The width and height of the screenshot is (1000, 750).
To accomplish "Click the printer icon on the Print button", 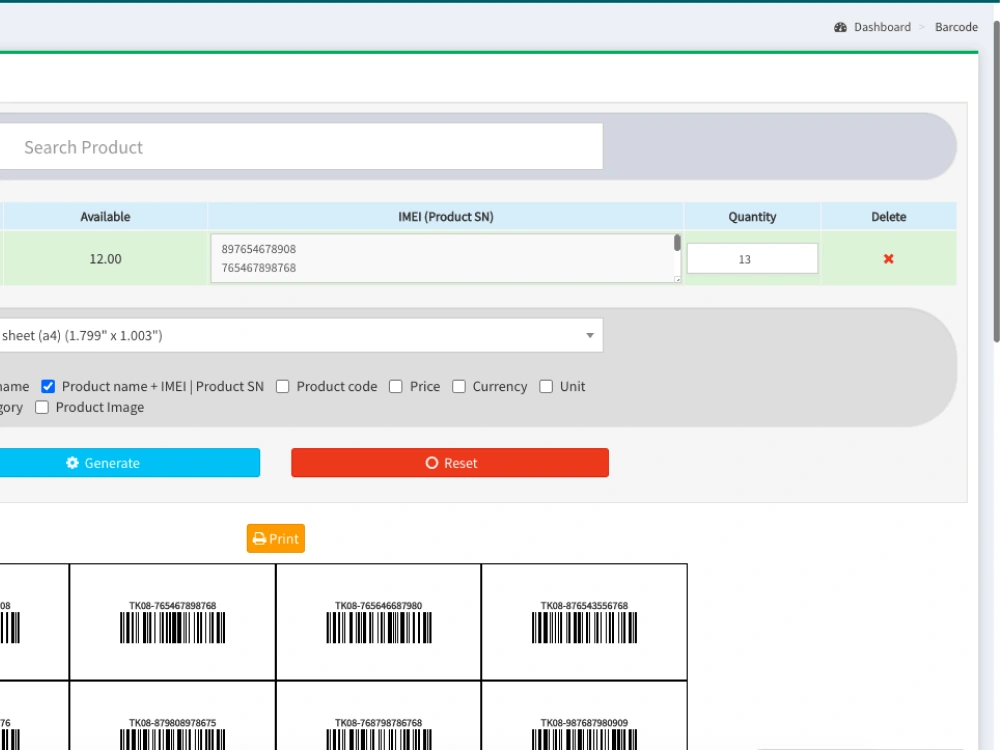I will pos(258,539).
